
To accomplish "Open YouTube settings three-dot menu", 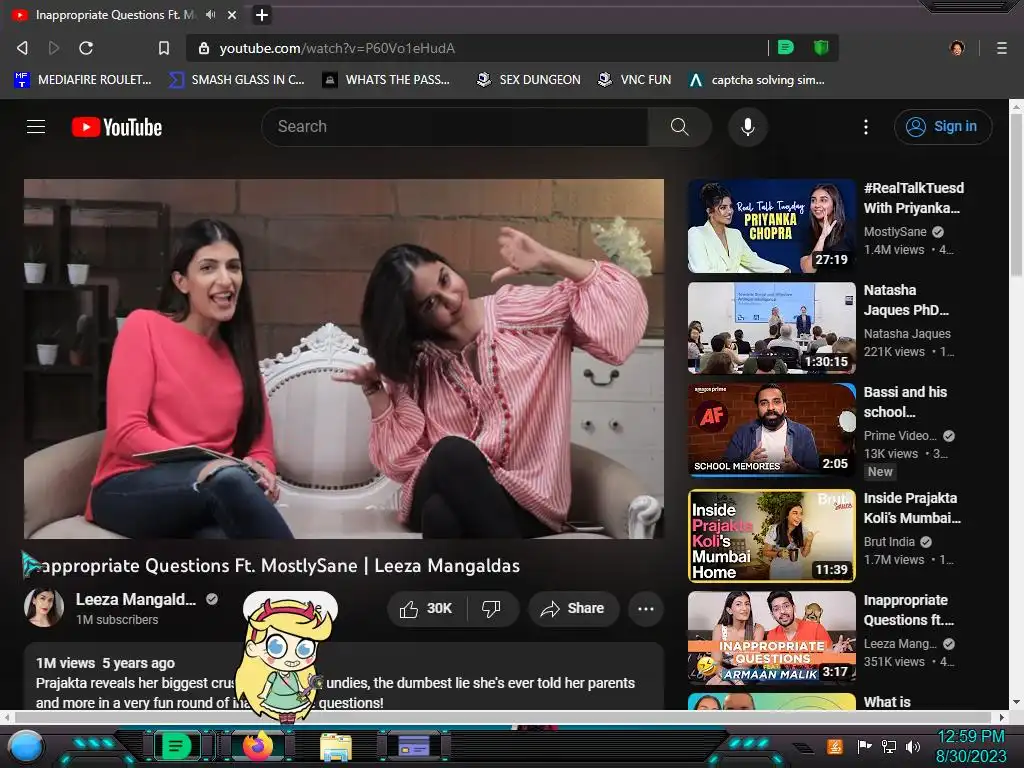I will tap(866, 127).
